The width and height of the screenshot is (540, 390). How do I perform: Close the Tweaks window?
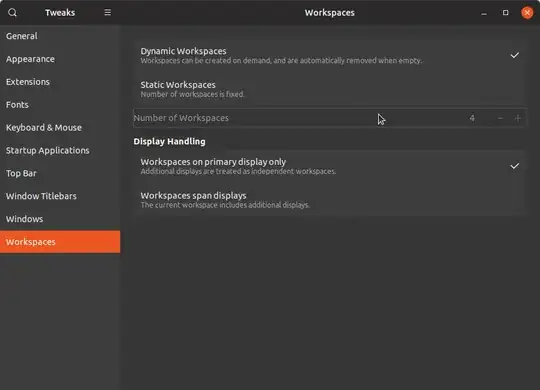point(527,13)
